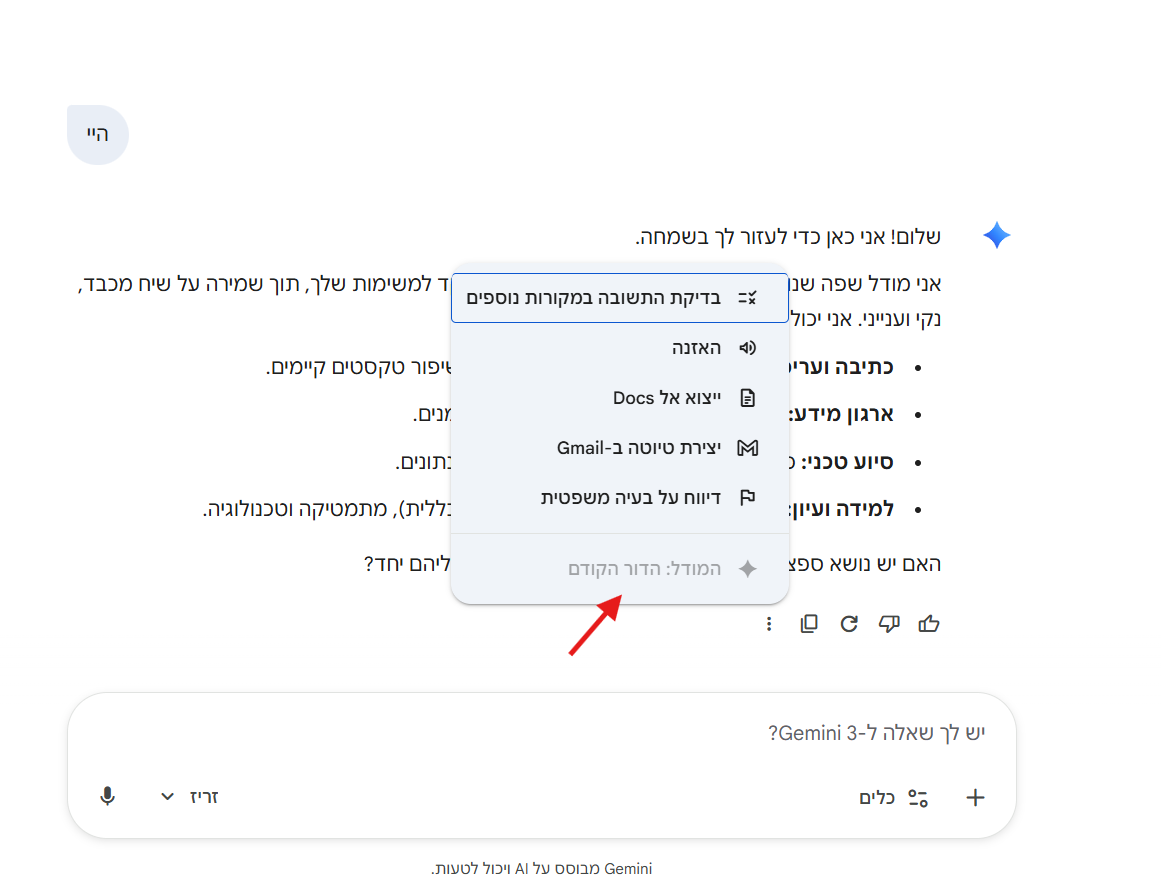Click the thumbs up icon
Image resolution: width=1161 pixels, height=883 pixels.
pos(929,624)
